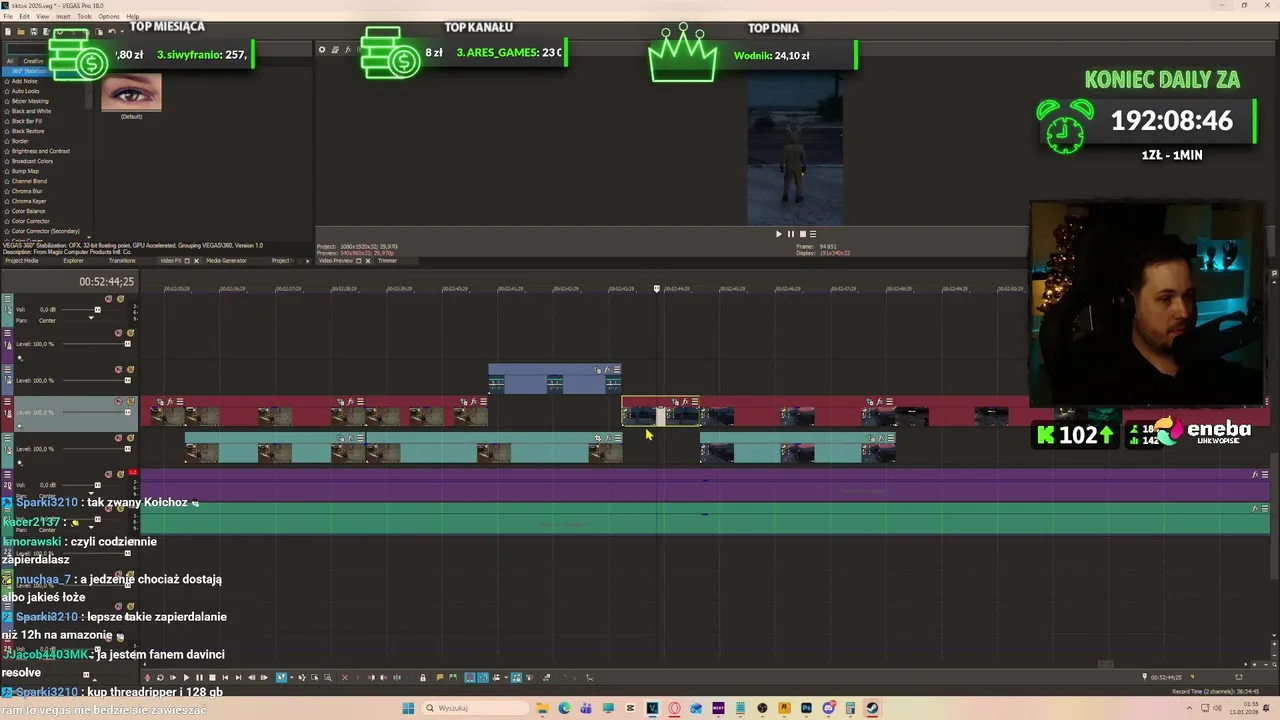Screen dimensions: 1280x720
Task: Open track menu of red video track
Action: (7, 401)
